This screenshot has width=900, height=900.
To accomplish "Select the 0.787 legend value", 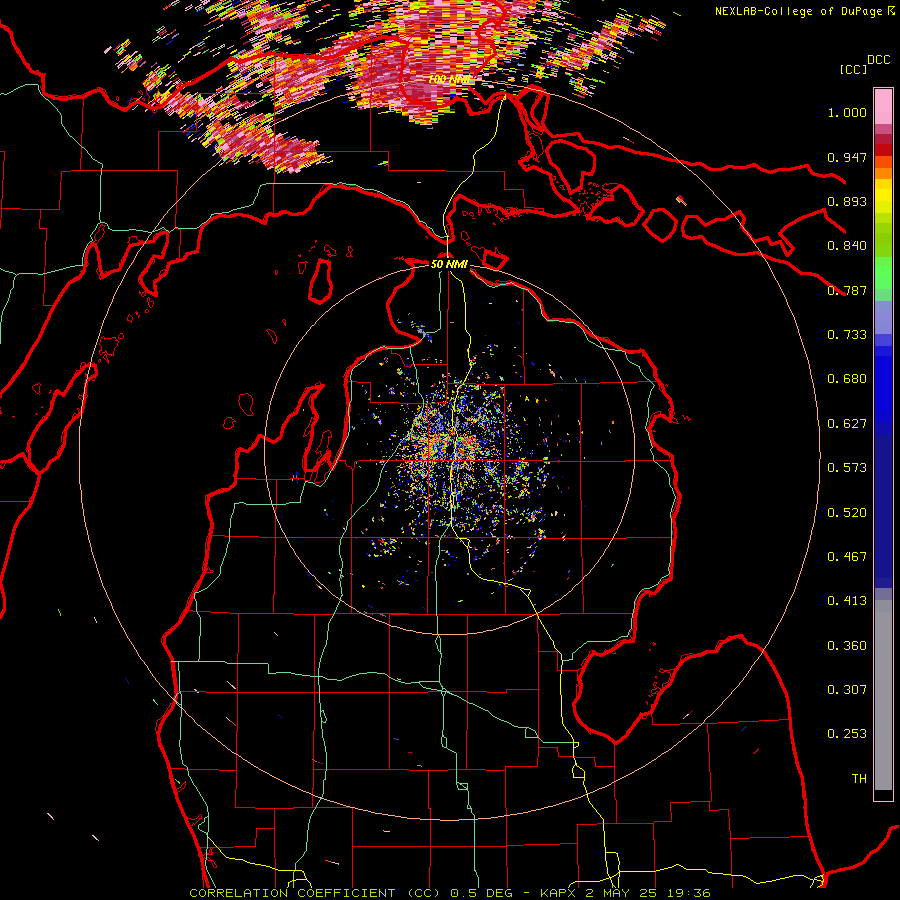I will tap(847, 290).
